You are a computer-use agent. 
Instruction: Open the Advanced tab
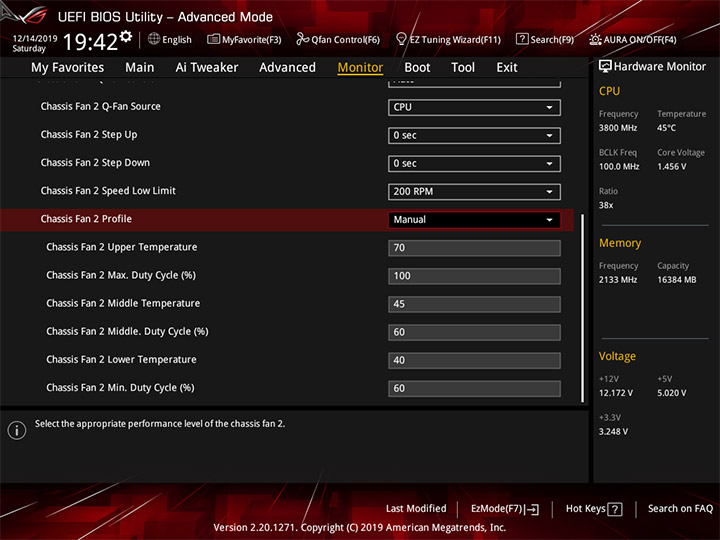[x=287, y=68]
